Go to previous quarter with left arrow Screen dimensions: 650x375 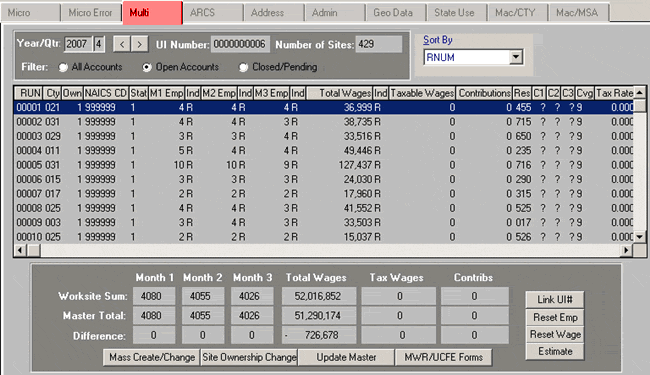click(122, 44)
